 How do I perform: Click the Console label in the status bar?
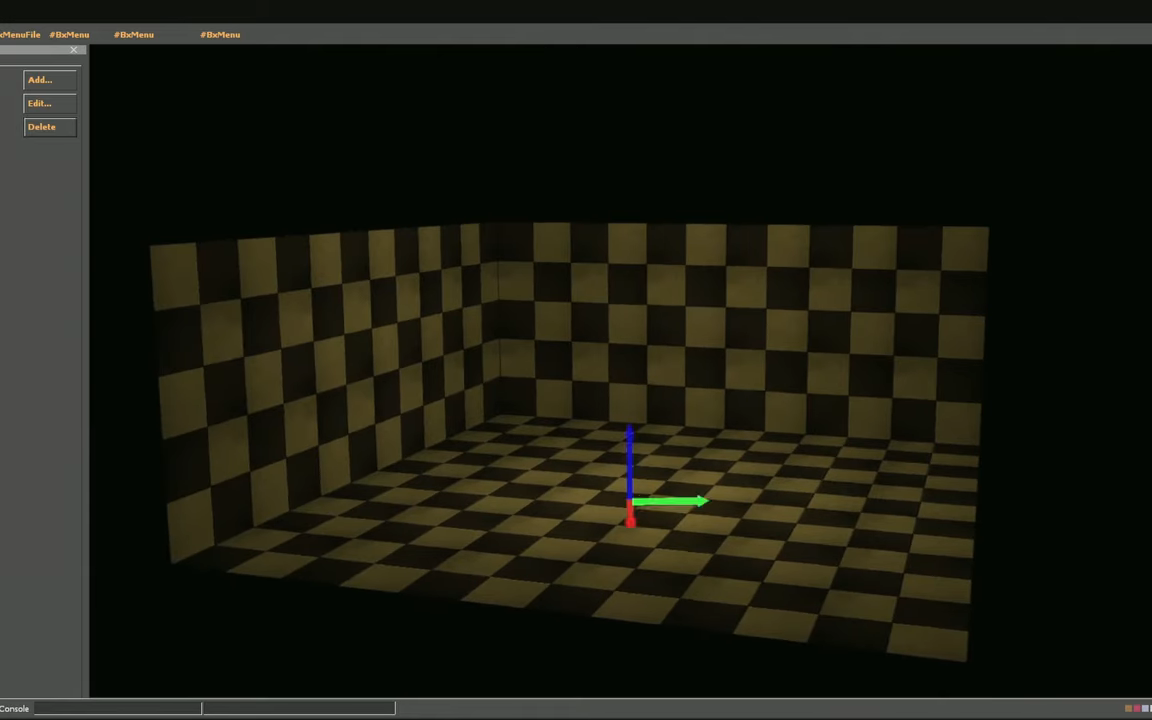pyautogui.click(x=14, y=709)
